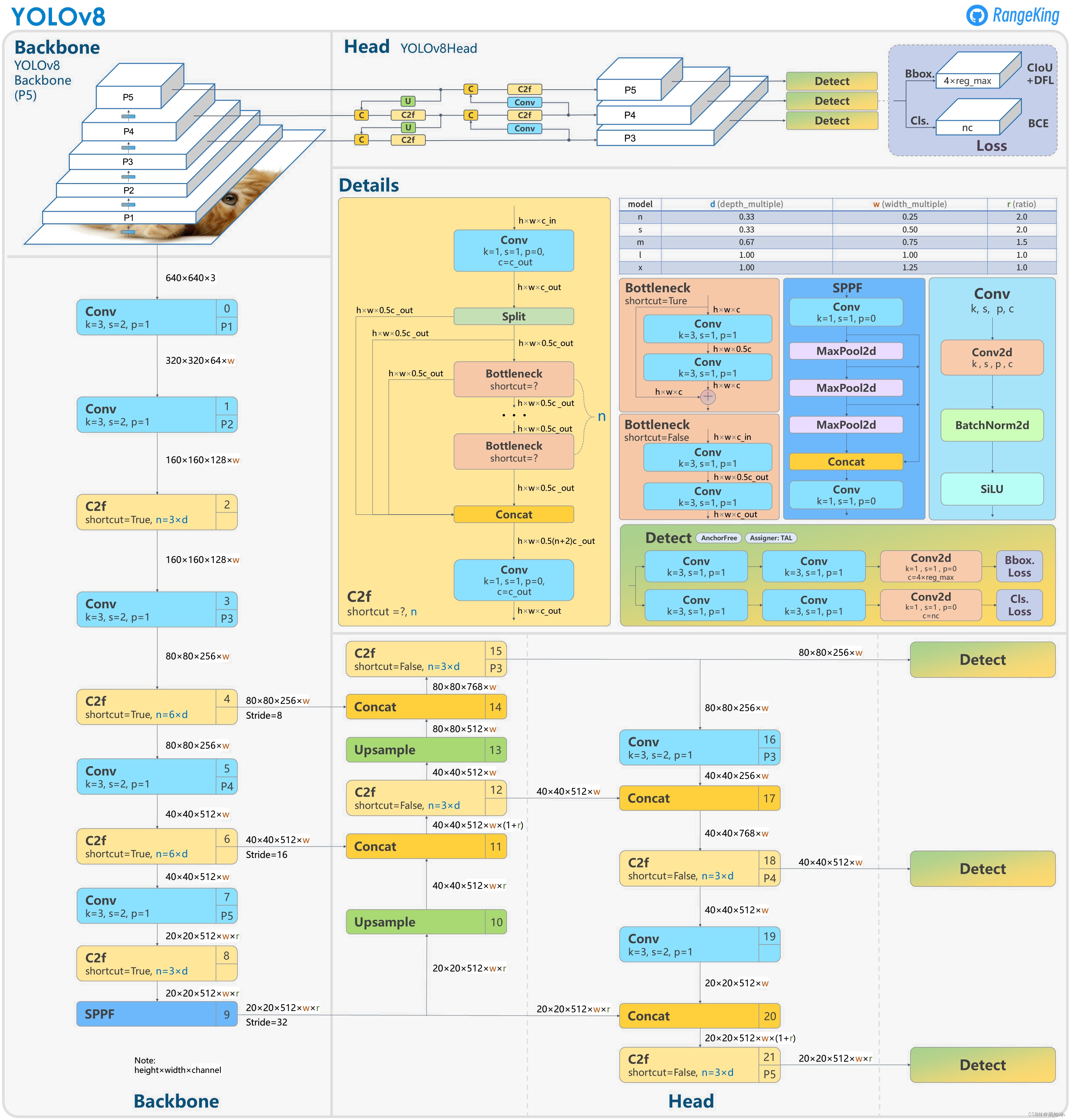Click the SPPF block numbered 9
Viewport: 1070px width, 1120px height.
click(157, 1015)
